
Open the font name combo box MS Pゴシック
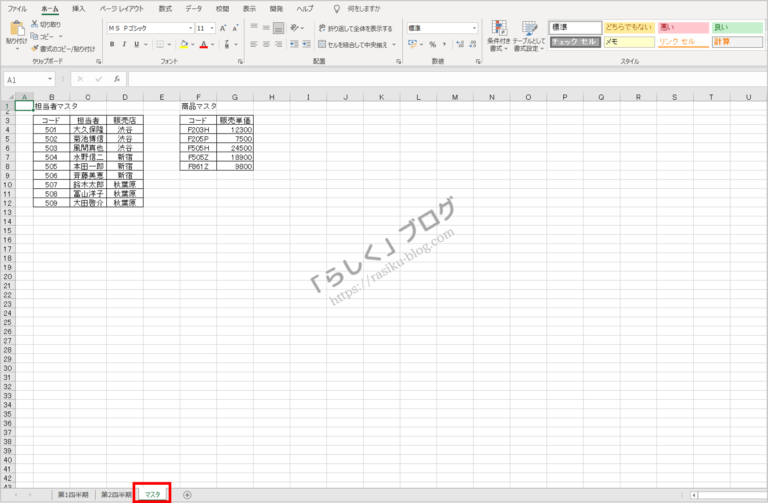tap(150, 28)
